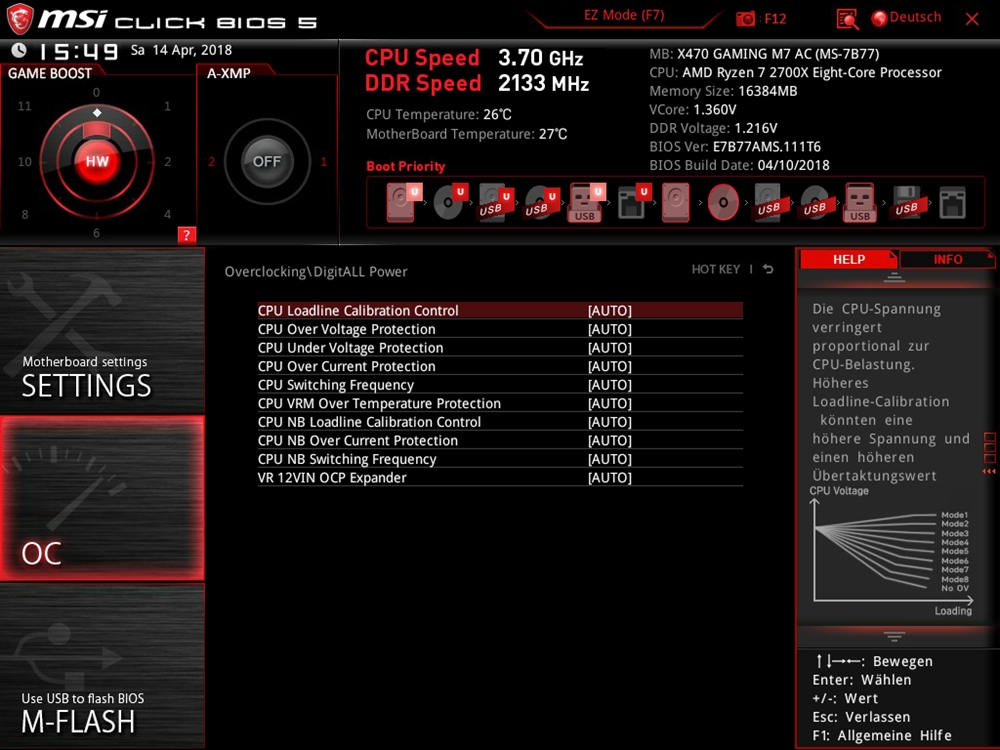Switch to the INFO tab

(x=947, y=260)
